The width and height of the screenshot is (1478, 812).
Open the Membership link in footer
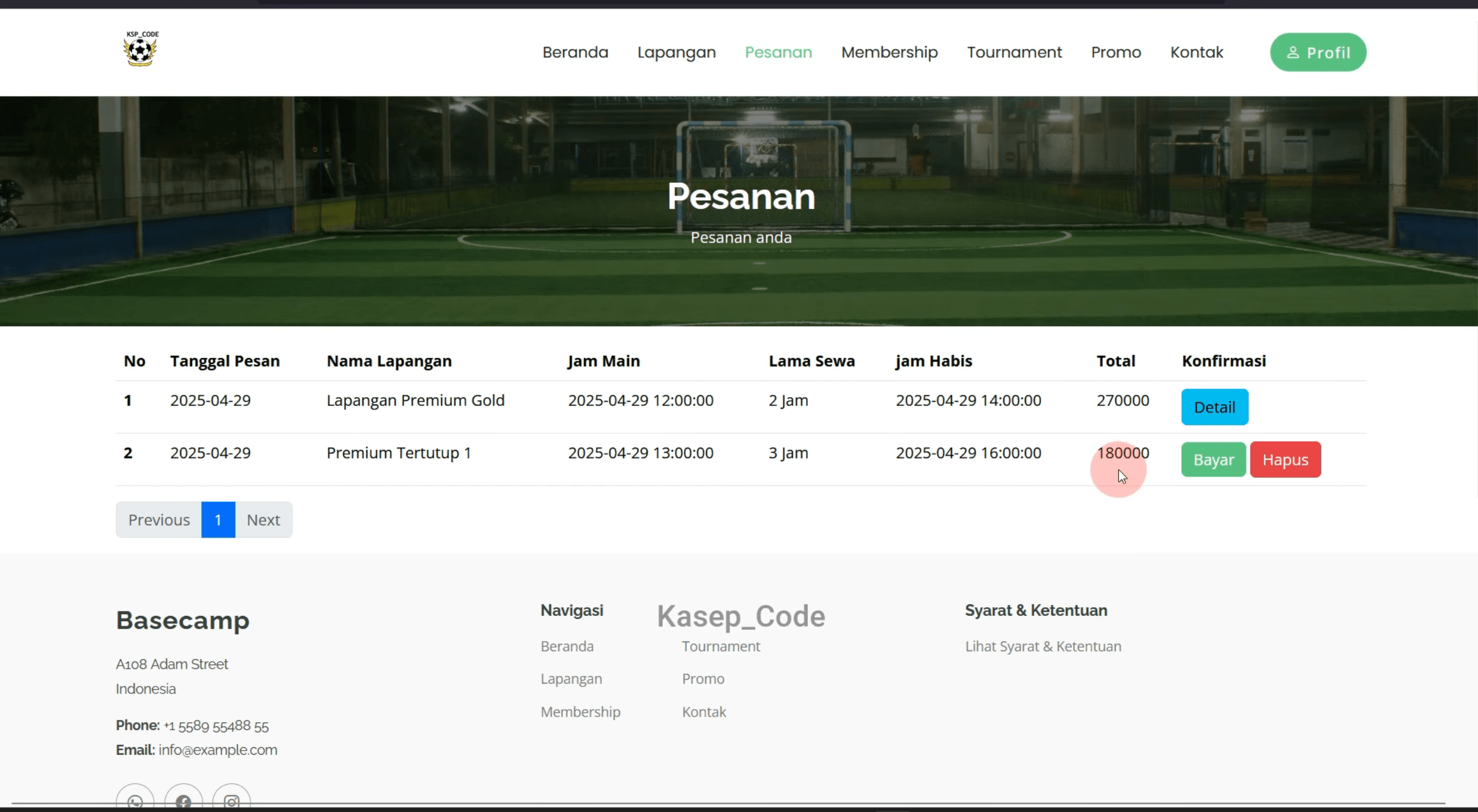pos(580,712)
